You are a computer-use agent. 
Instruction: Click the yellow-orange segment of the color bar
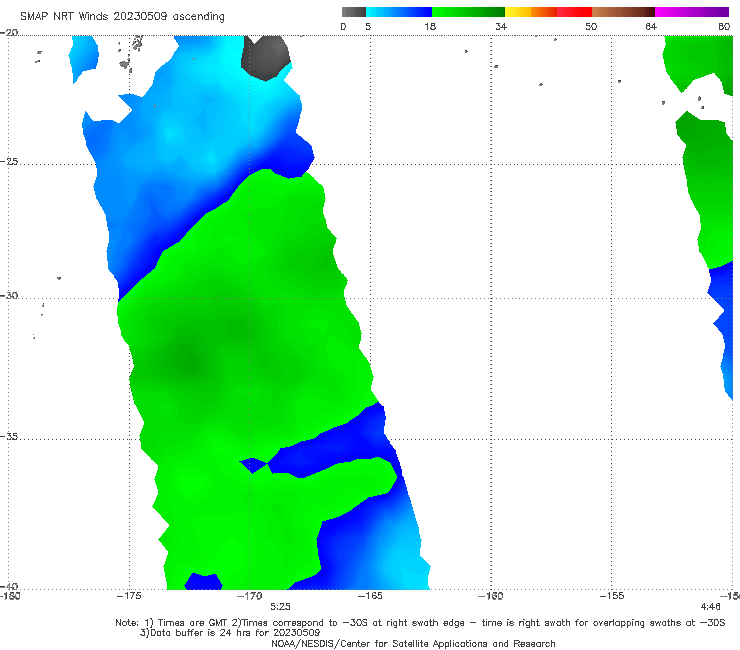(x=530, y=12)
